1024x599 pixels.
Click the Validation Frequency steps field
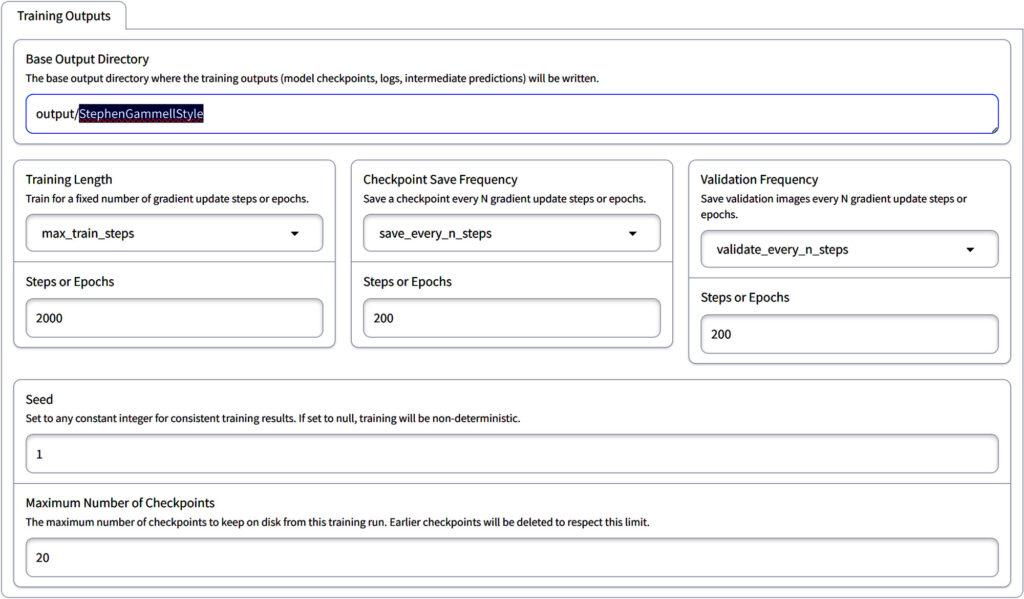coord(849,334)
